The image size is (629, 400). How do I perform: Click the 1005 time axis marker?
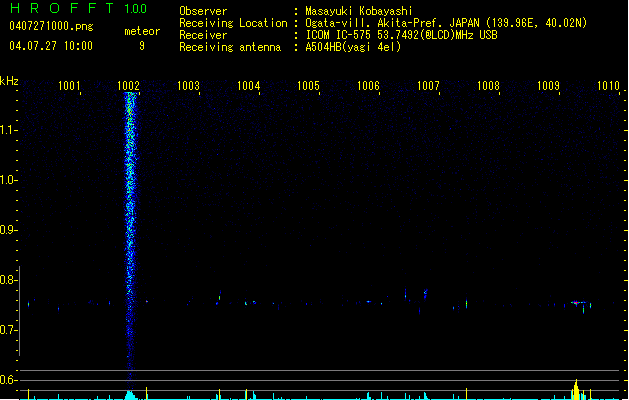308,86
